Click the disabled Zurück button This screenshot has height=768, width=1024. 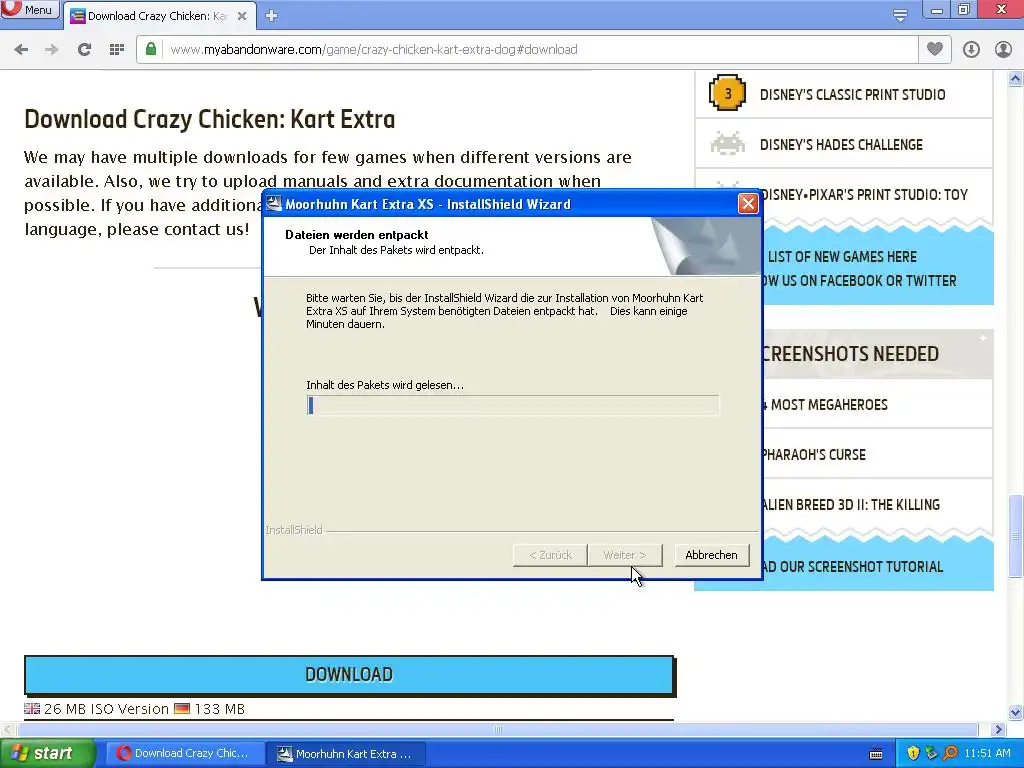[550, 555]
